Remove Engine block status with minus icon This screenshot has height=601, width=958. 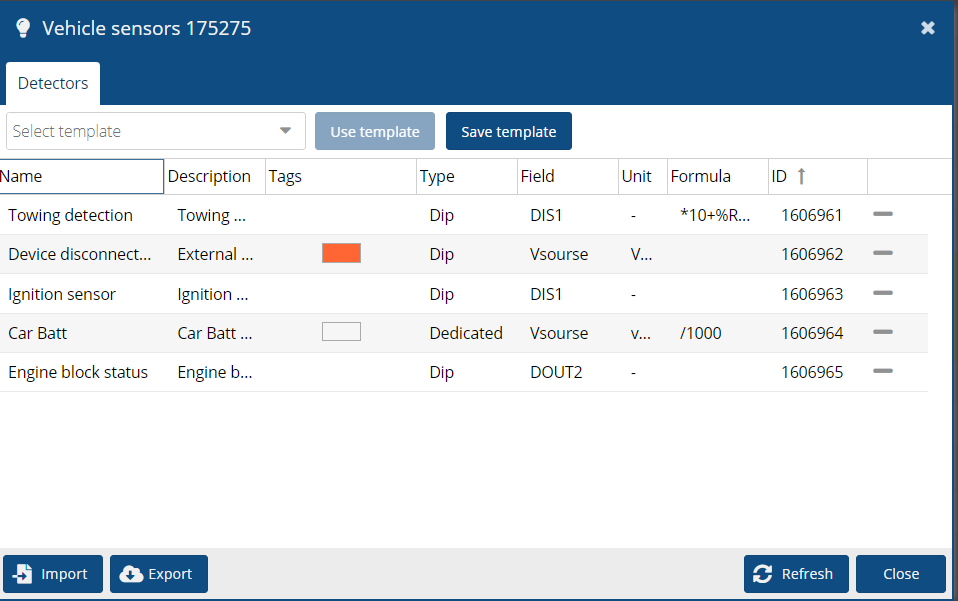pyautogui.click(x=882, y=371)
